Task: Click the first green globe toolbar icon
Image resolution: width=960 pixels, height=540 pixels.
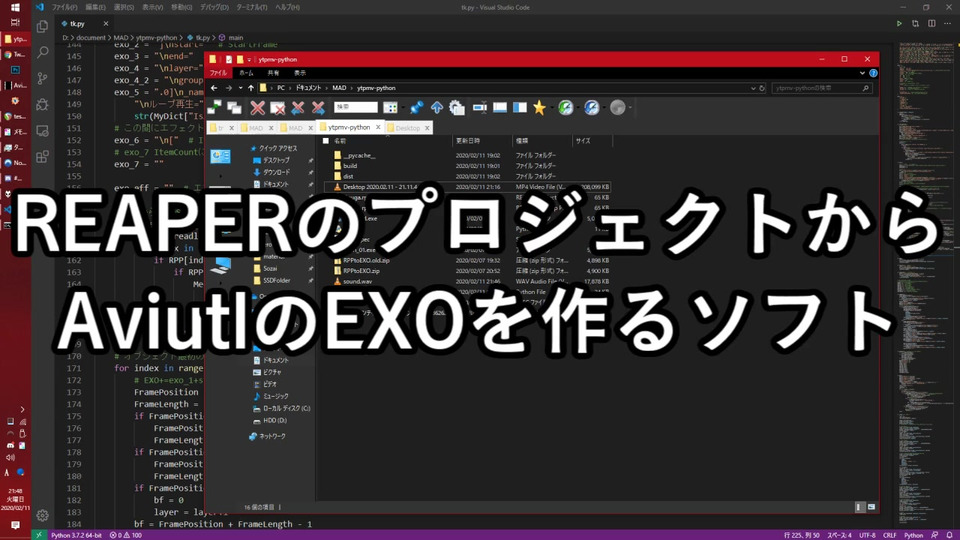Action: pyautogui.click(x=566, y=108)
